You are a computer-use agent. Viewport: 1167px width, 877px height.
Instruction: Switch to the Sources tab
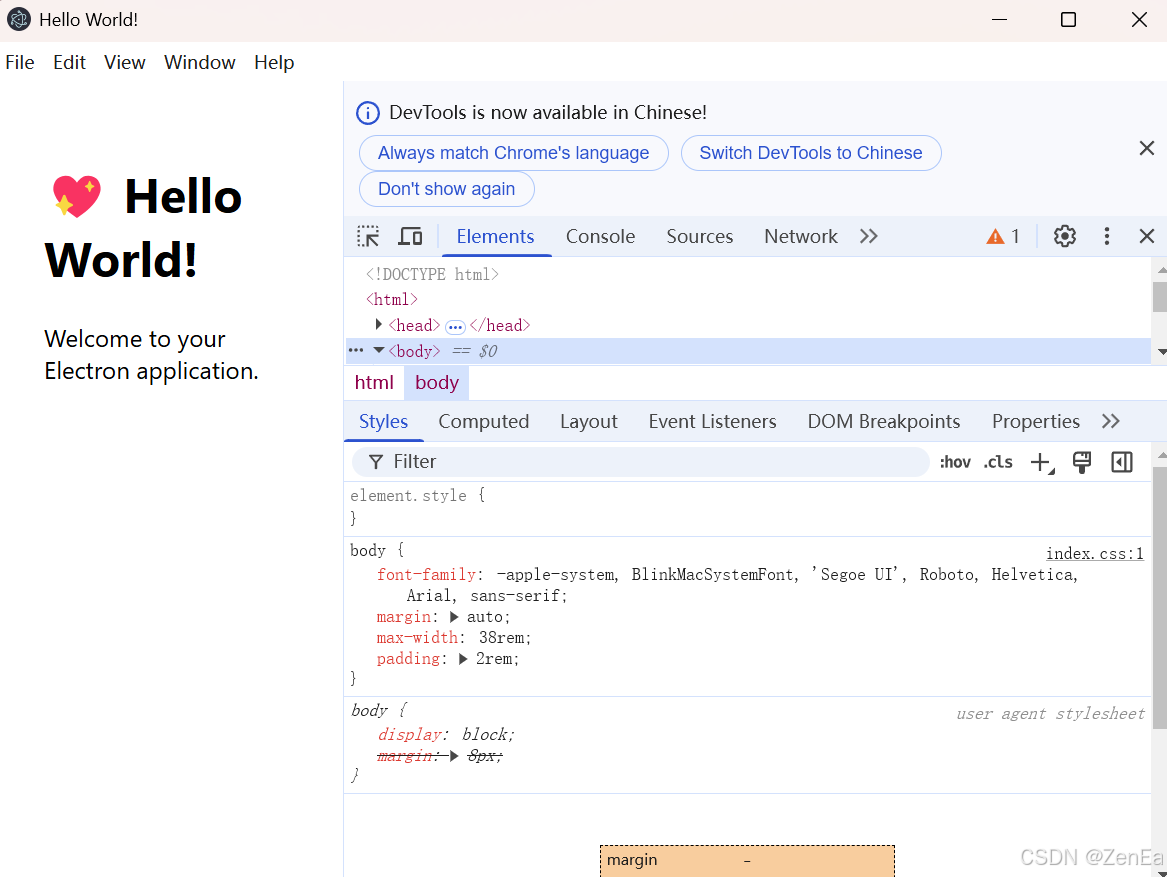tap(700, 236)
